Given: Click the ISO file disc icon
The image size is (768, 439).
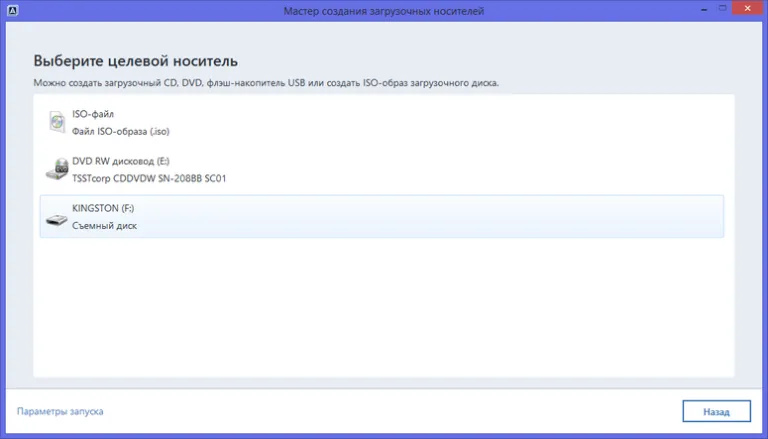Looking at the screenshot, I should point(57,122).
